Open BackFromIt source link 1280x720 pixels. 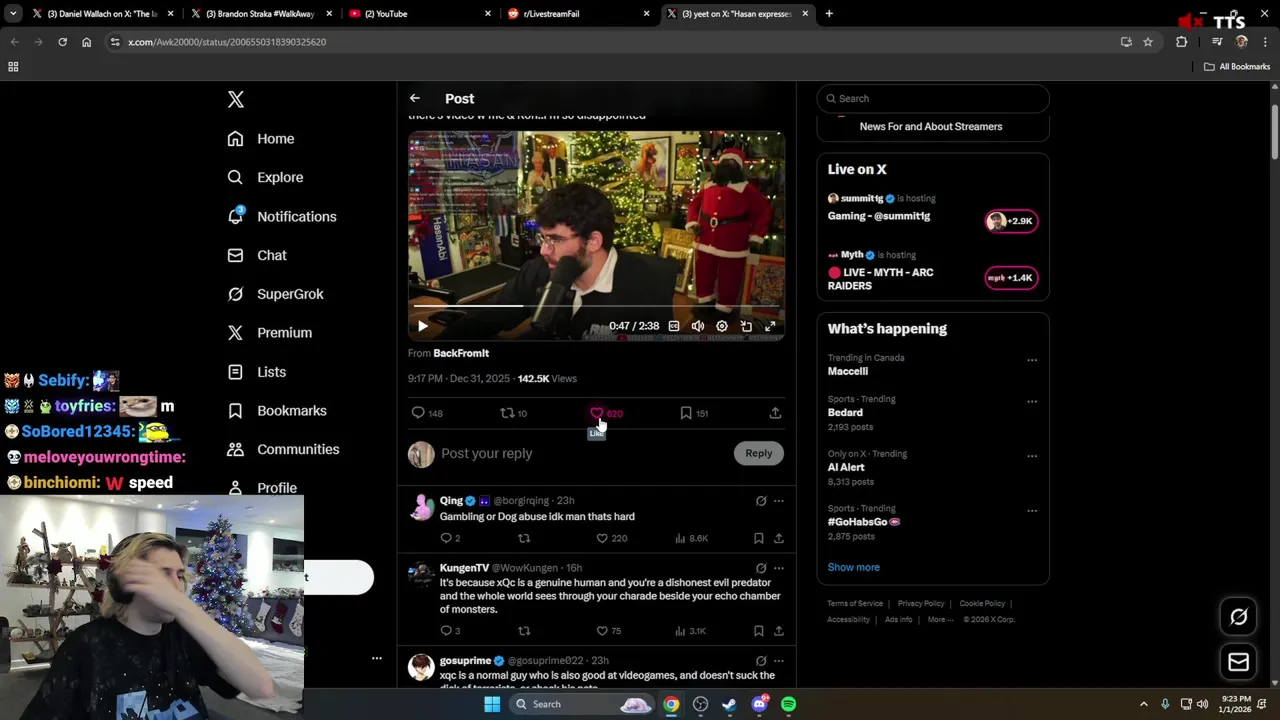pos(461,353)
